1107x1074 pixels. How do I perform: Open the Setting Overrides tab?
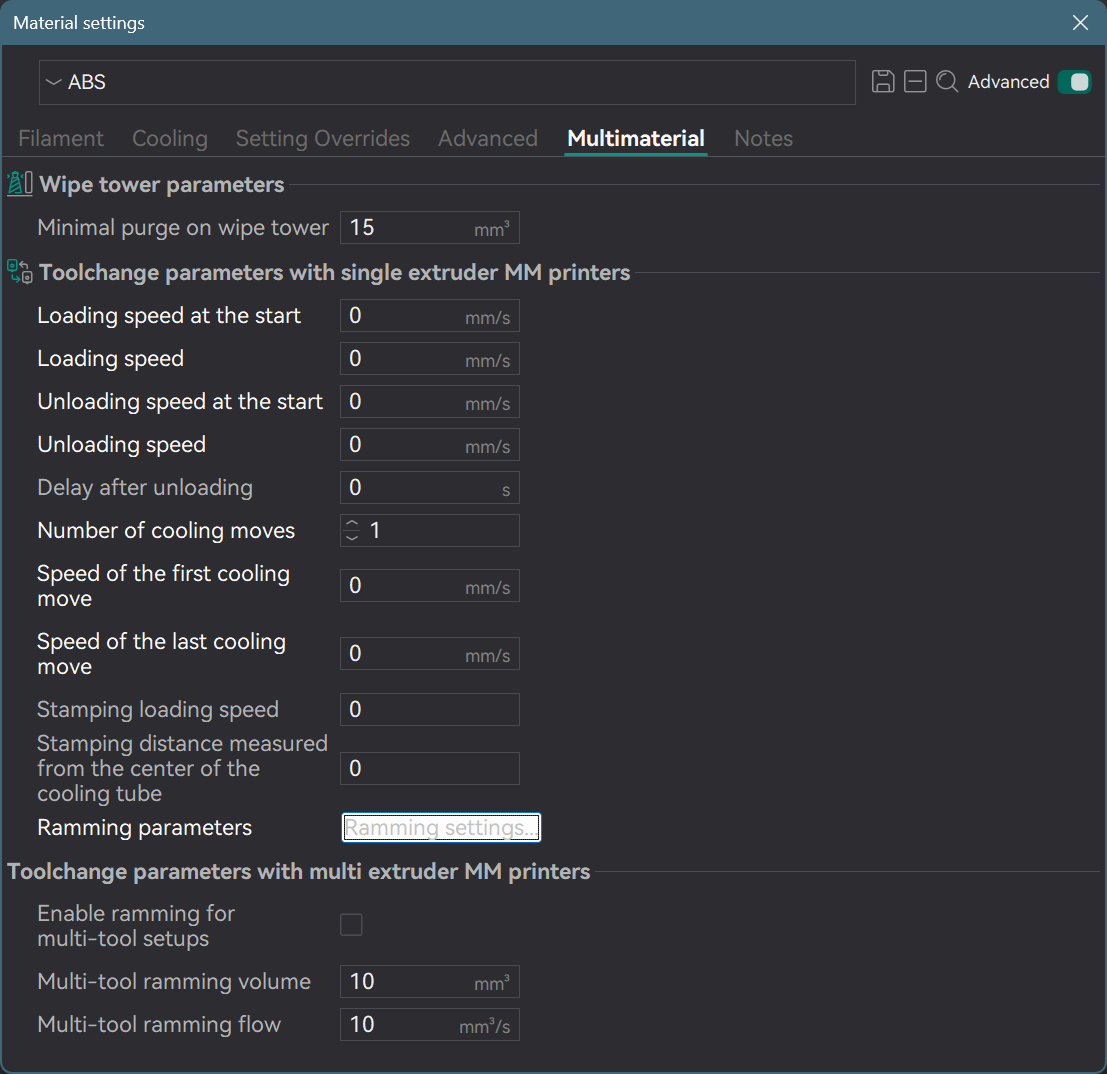(322, 138)
